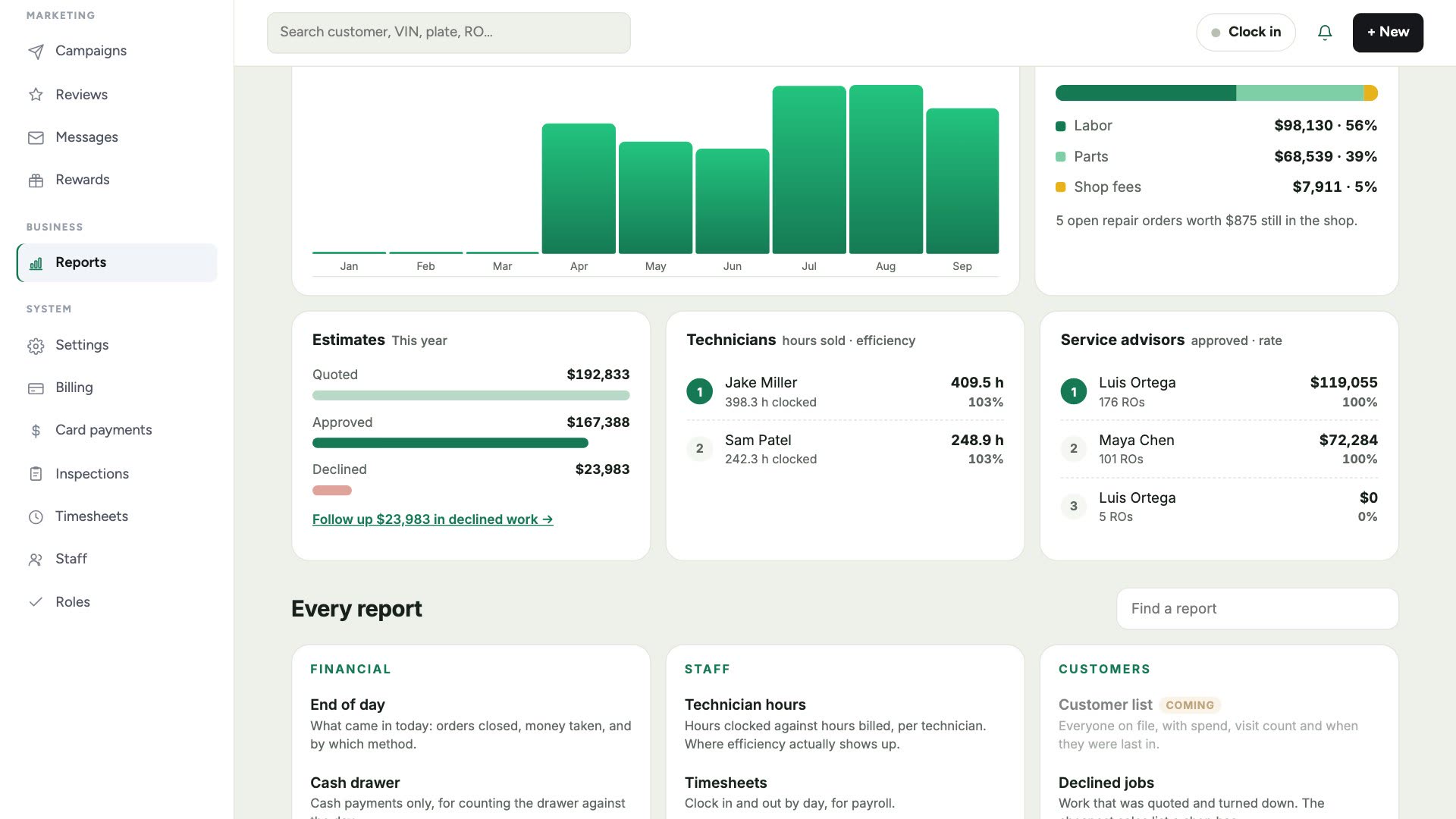Viewport: 1456px width, 819px height.
Task: Click the Quoted estimates light bar
Action: 471,395
